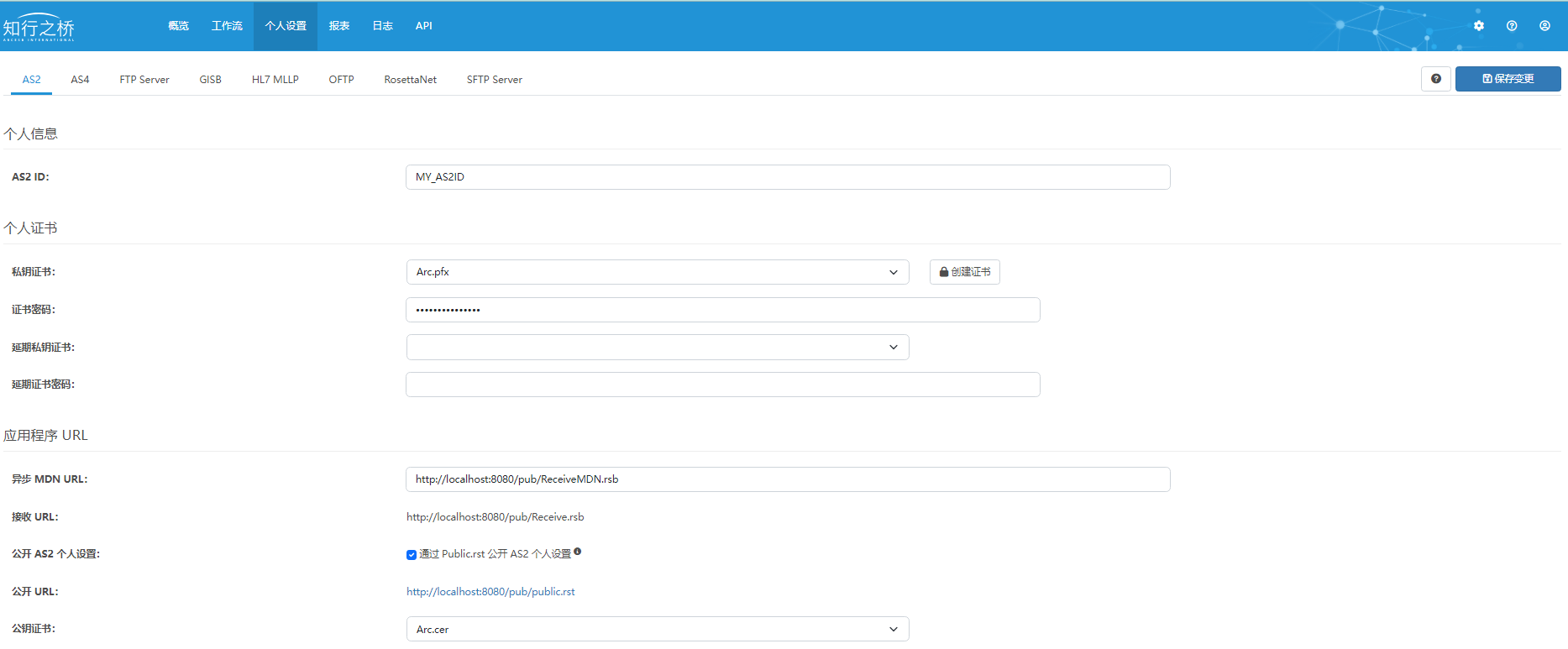Open the public.rst URL link
This screenshot has width=1568, height=649.
coord(490,592)
